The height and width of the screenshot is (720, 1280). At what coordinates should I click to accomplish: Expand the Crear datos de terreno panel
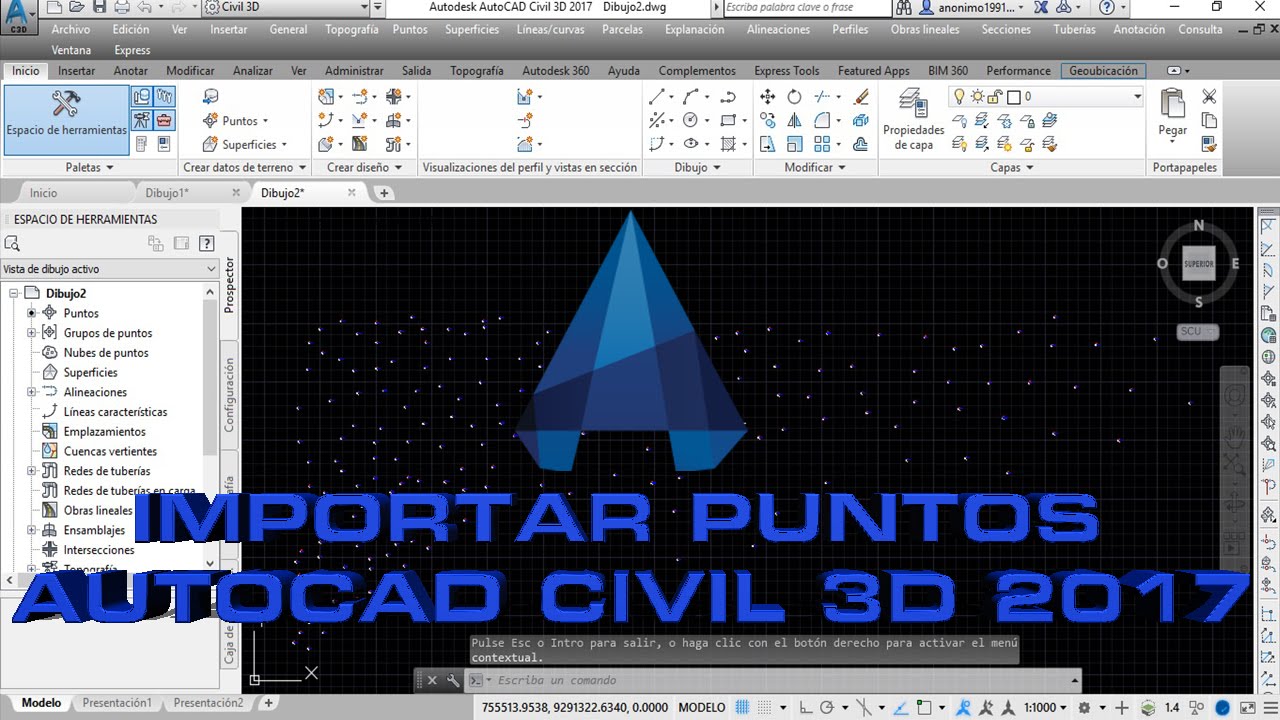(x=244, y=167)
